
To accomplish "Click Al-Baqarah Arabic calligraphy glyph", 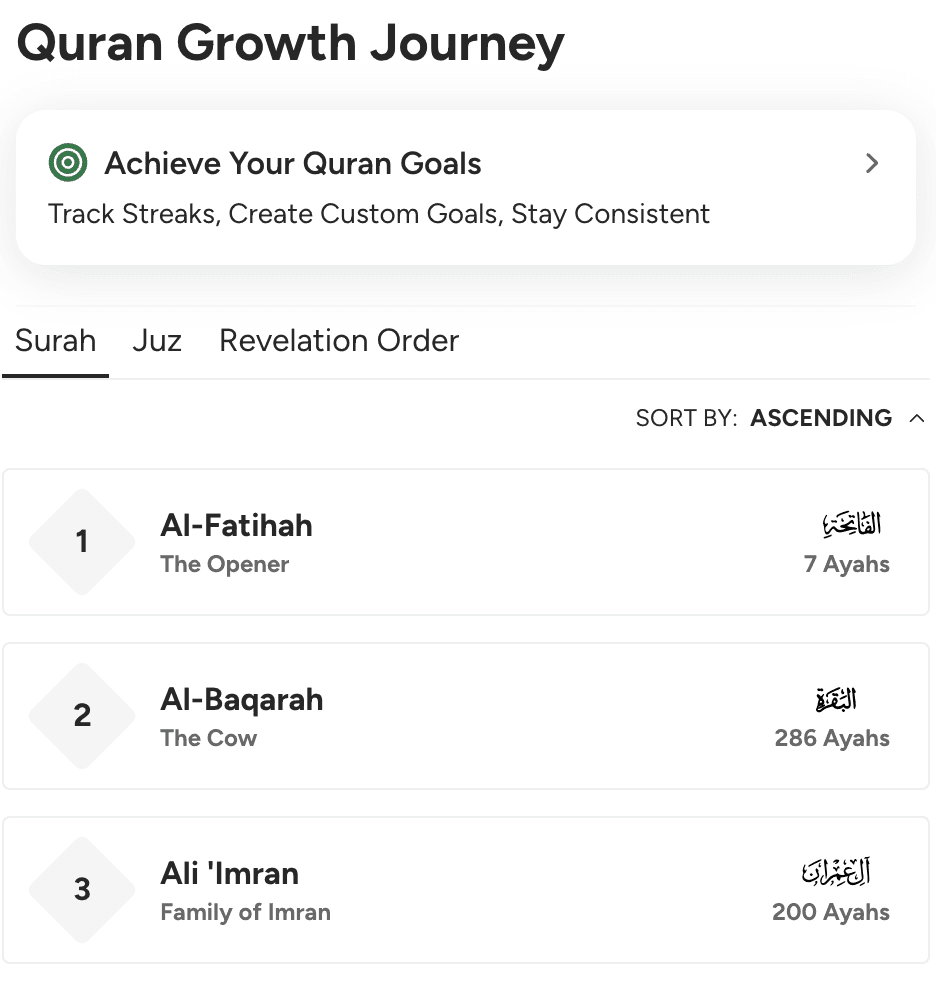I will coord(836,698).
